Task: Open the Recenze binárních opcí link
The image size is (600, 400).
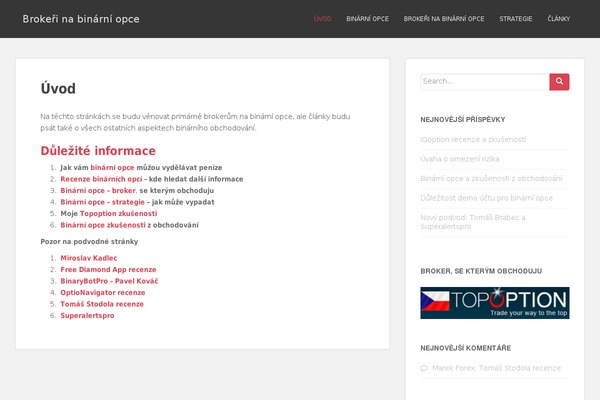Action: coord(101,179)
